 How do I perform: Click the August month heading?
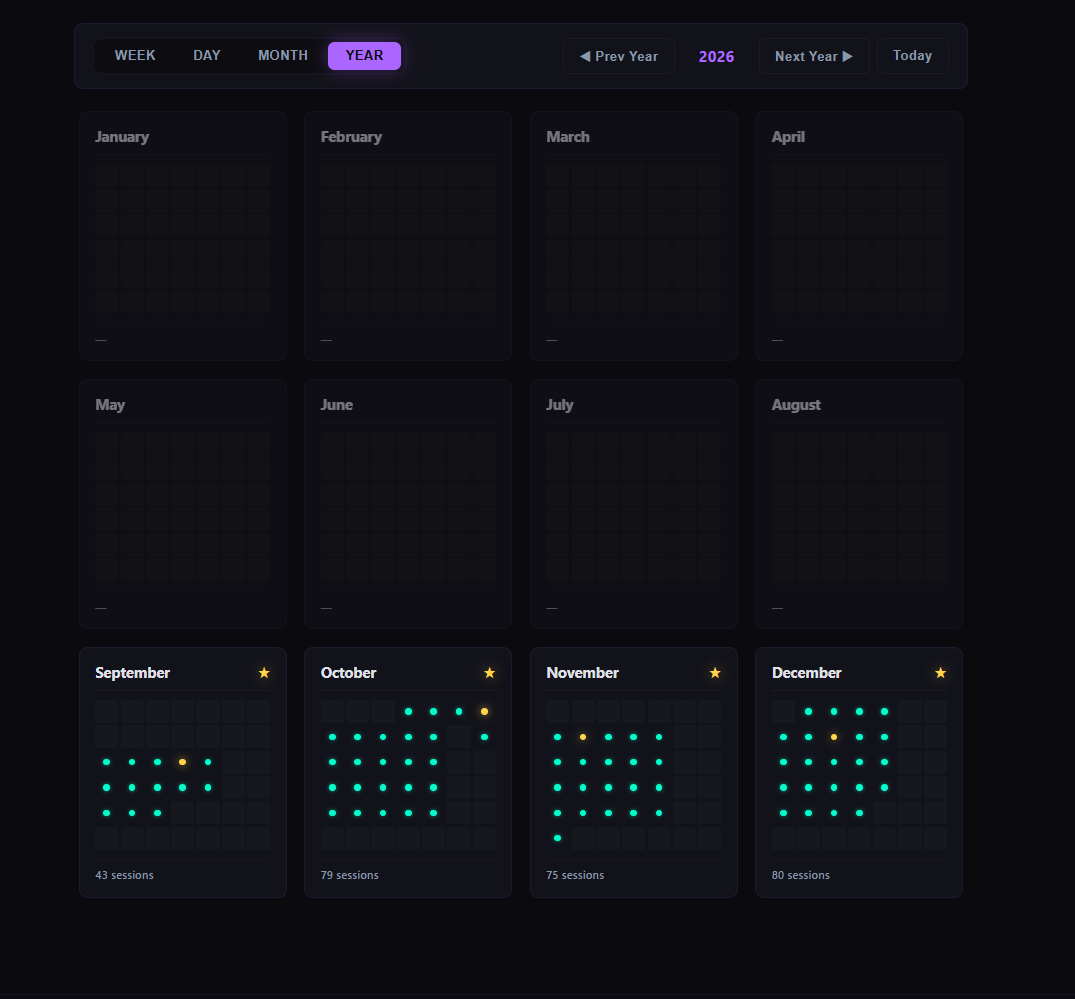pos(796,405)
